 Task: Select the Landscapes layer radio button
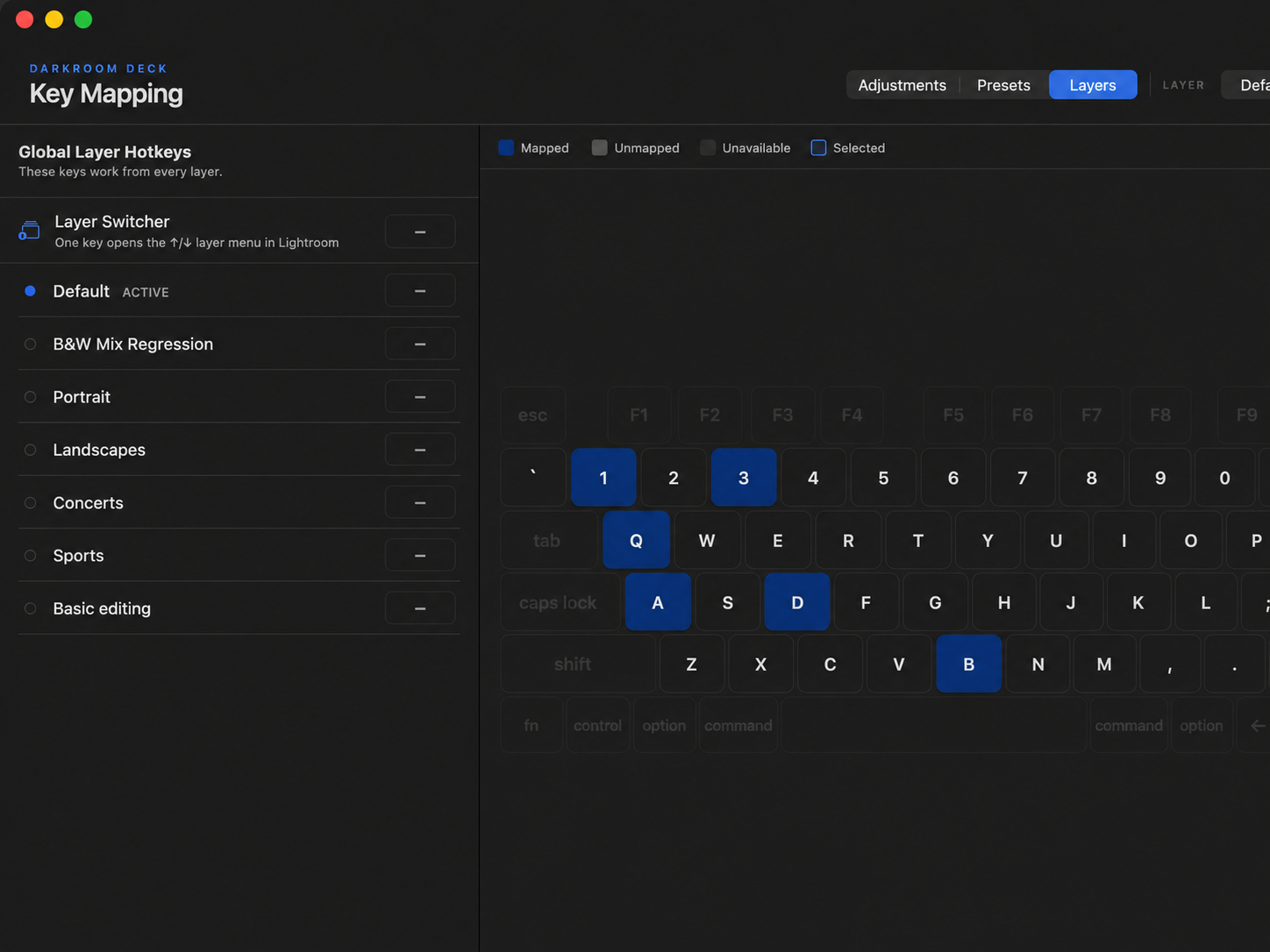(x=30, y=450)
